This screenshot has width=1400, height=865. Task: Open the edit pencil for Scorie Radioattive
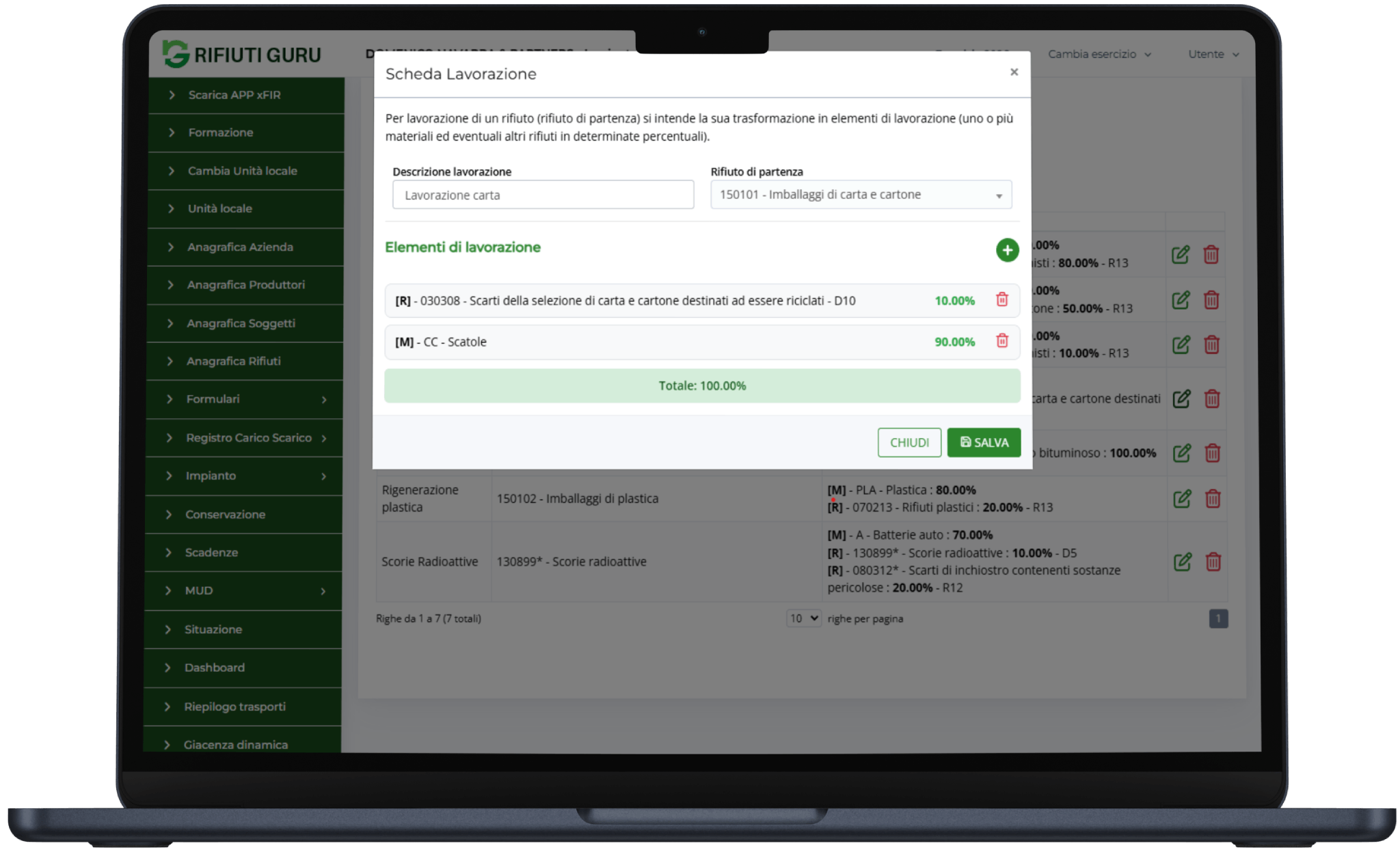[x=1181, y=562]
